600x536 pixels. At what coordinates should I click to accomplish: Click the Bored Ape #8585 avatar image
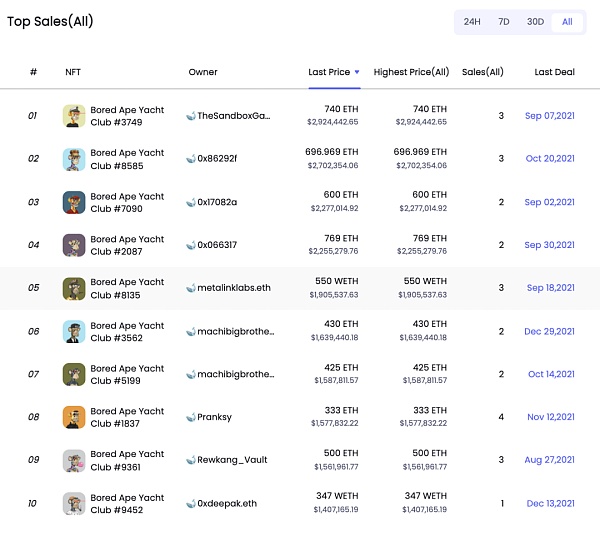(x=74, y=159)
